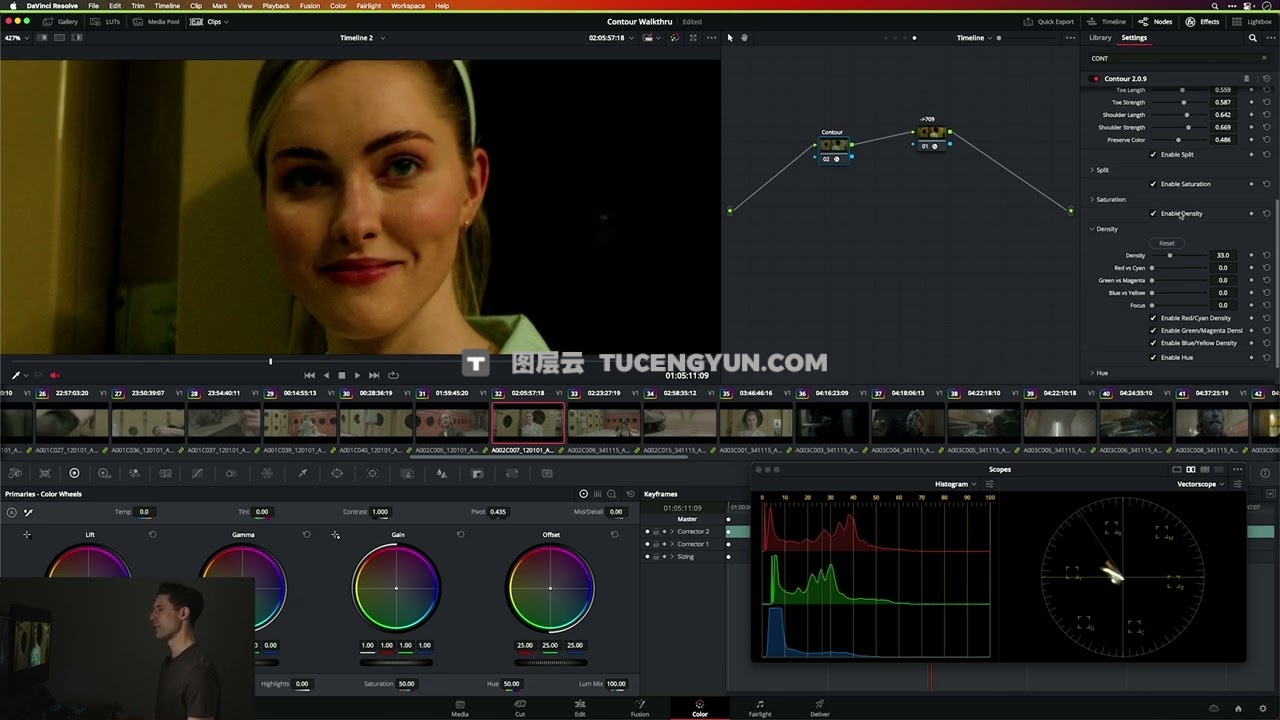This screenshot has height=720, width=1280.
Task: Click the Preserve Color slider
Action: click(1178, 140)
